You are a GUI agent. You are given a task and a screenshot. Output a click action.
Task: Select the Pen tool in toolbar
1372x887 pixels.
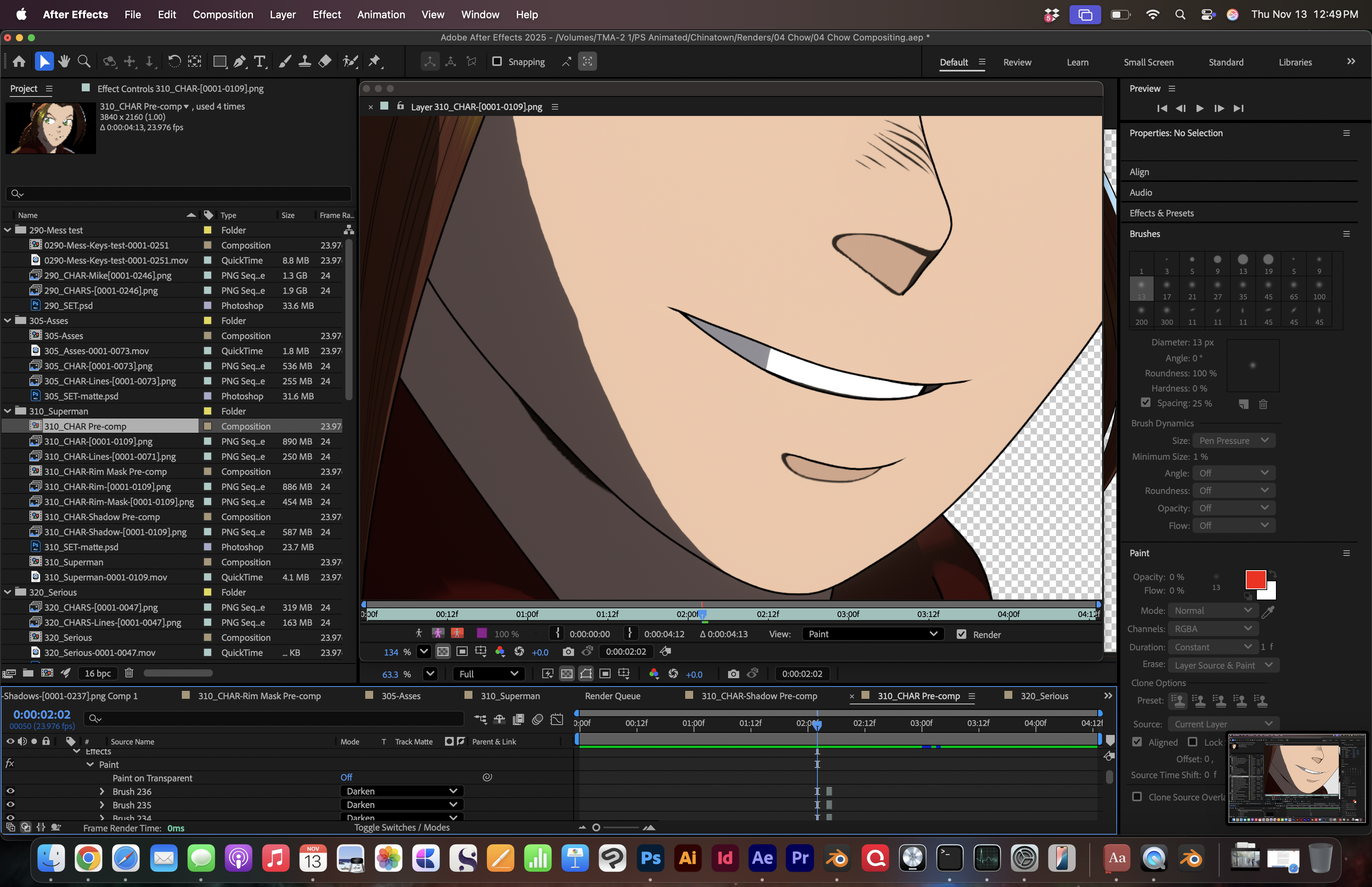click(x=240, y=61)
